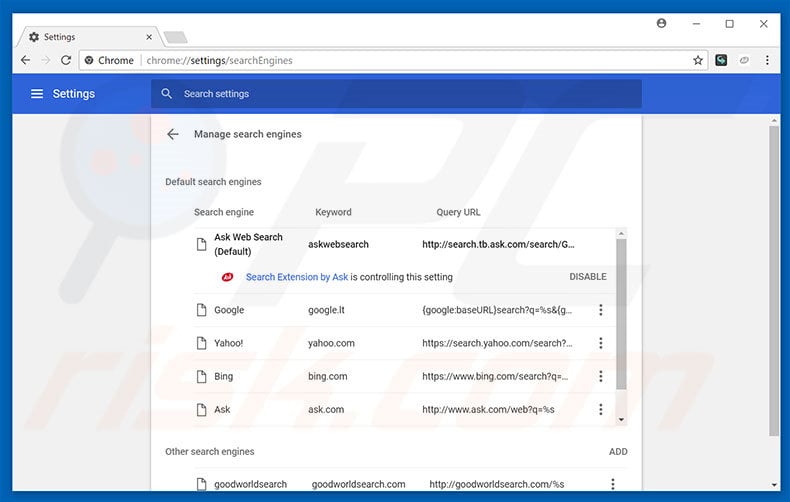Click the 'goodworldsearch.com' keyword
Screen dimensions: 790x502
click(358, 484)
